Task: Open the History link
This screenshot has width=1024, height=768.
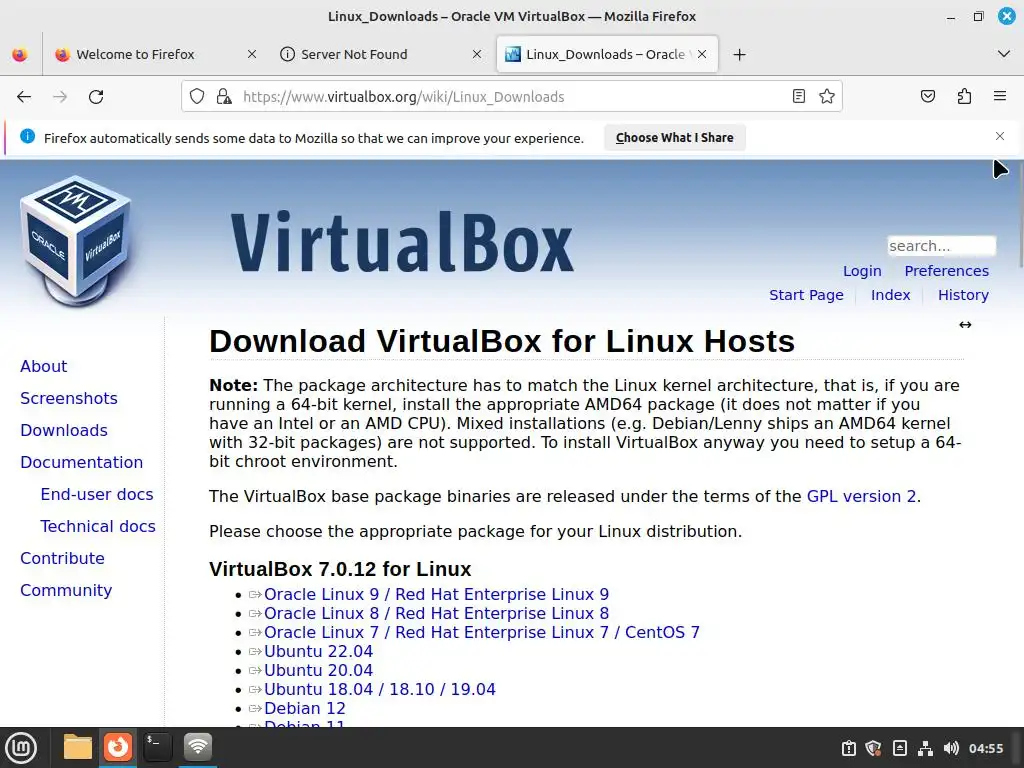Action: (x=963, y=295)
